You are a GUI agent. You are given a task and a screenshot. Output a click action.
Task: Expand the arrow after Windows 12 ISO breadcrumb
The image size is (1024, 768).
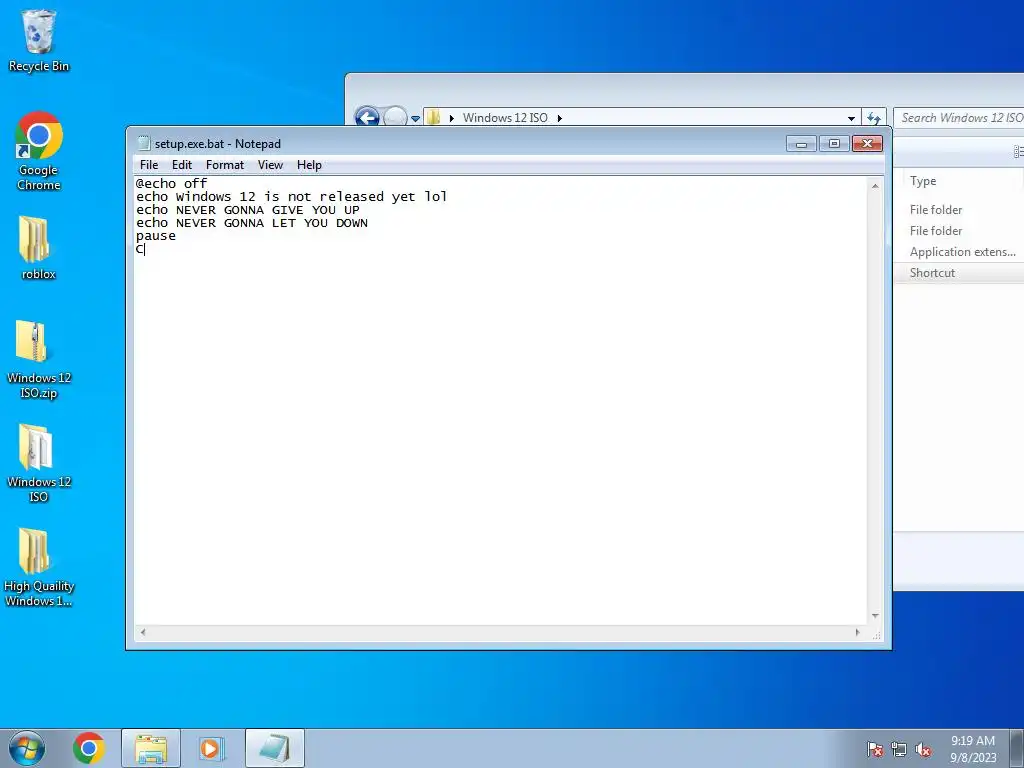coord(560,118)
